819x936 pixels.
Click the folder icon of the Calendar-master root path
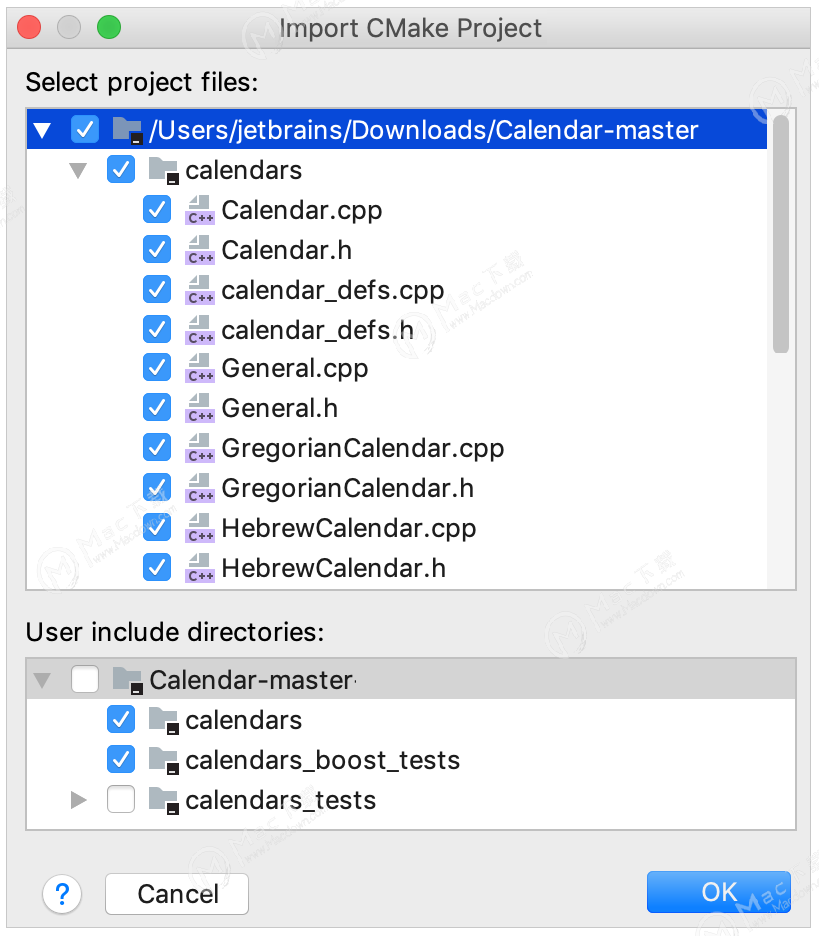point(128,130)
